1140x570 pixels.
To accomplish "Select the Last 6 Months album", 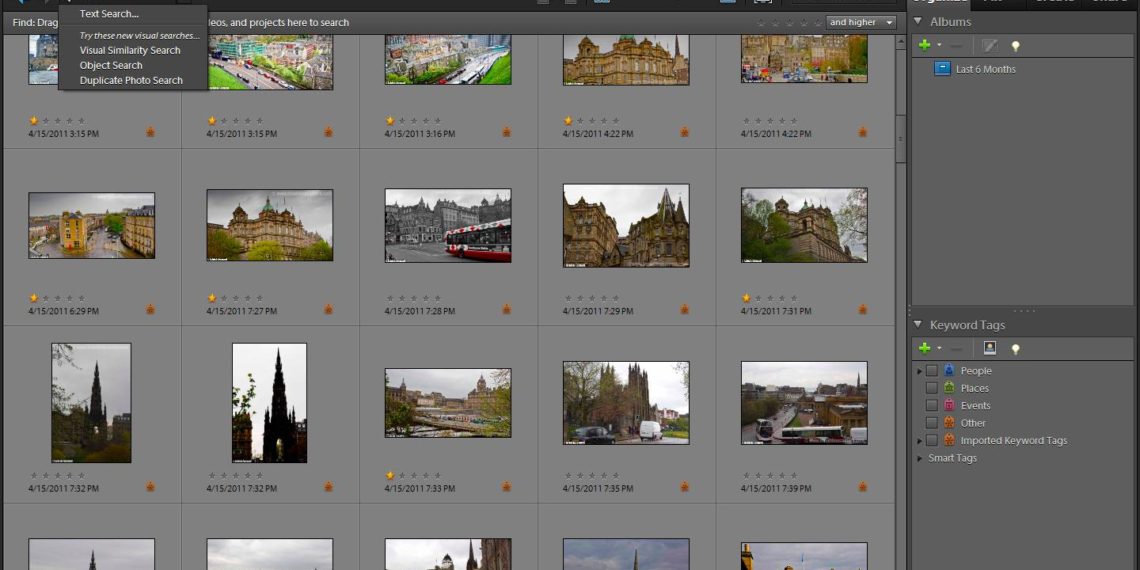I will (x=986, y=69).
